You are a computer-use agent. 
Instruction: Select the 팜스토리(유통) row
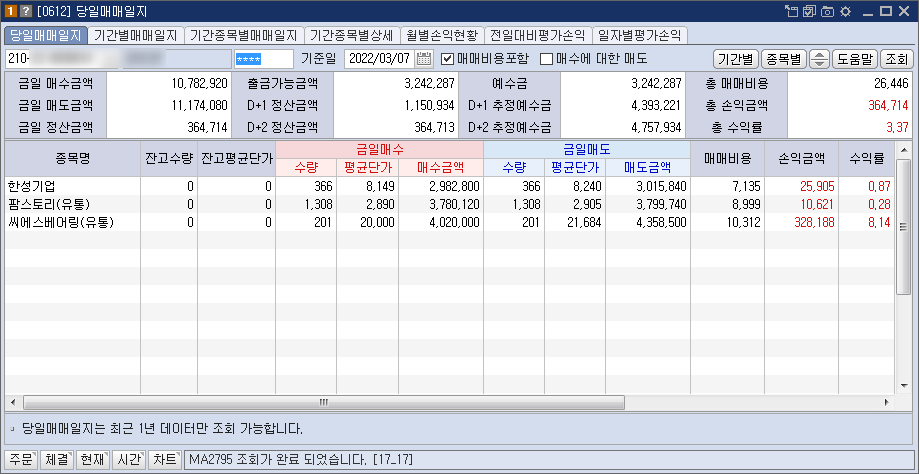tap(450, 204)
